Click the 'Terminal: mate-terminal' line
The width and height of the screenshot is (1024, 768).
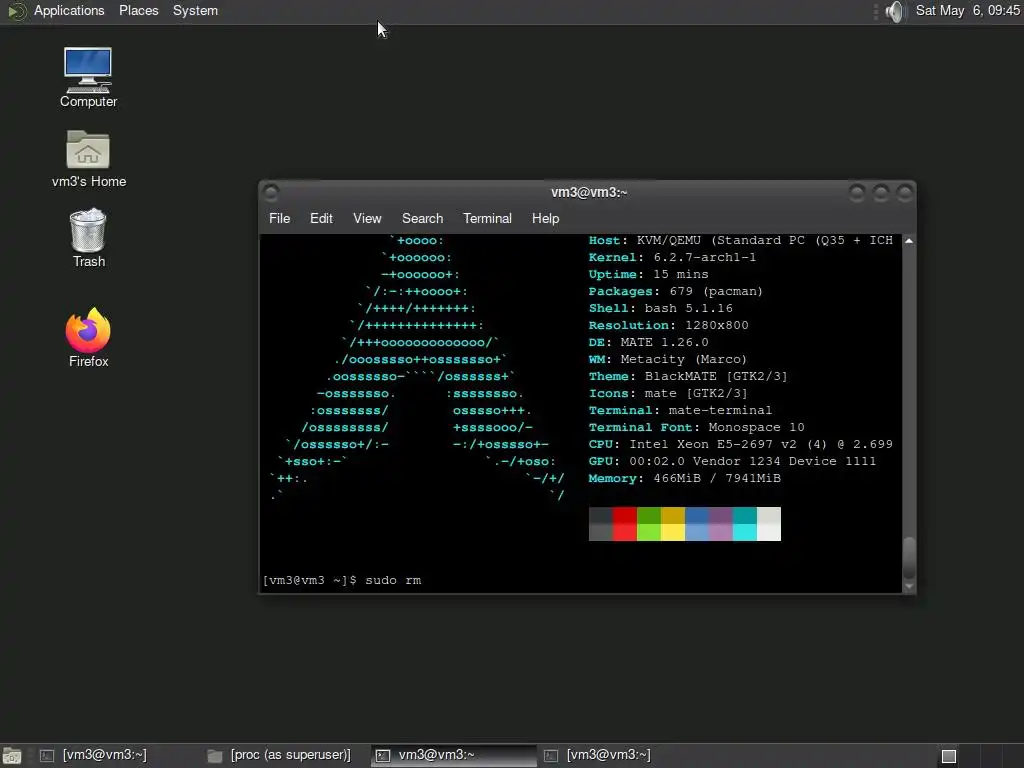tap(680, 410)
